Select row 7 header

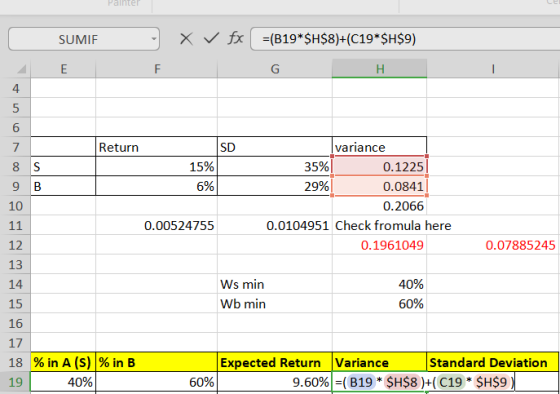pyautogui.click(x=15, y=147)
